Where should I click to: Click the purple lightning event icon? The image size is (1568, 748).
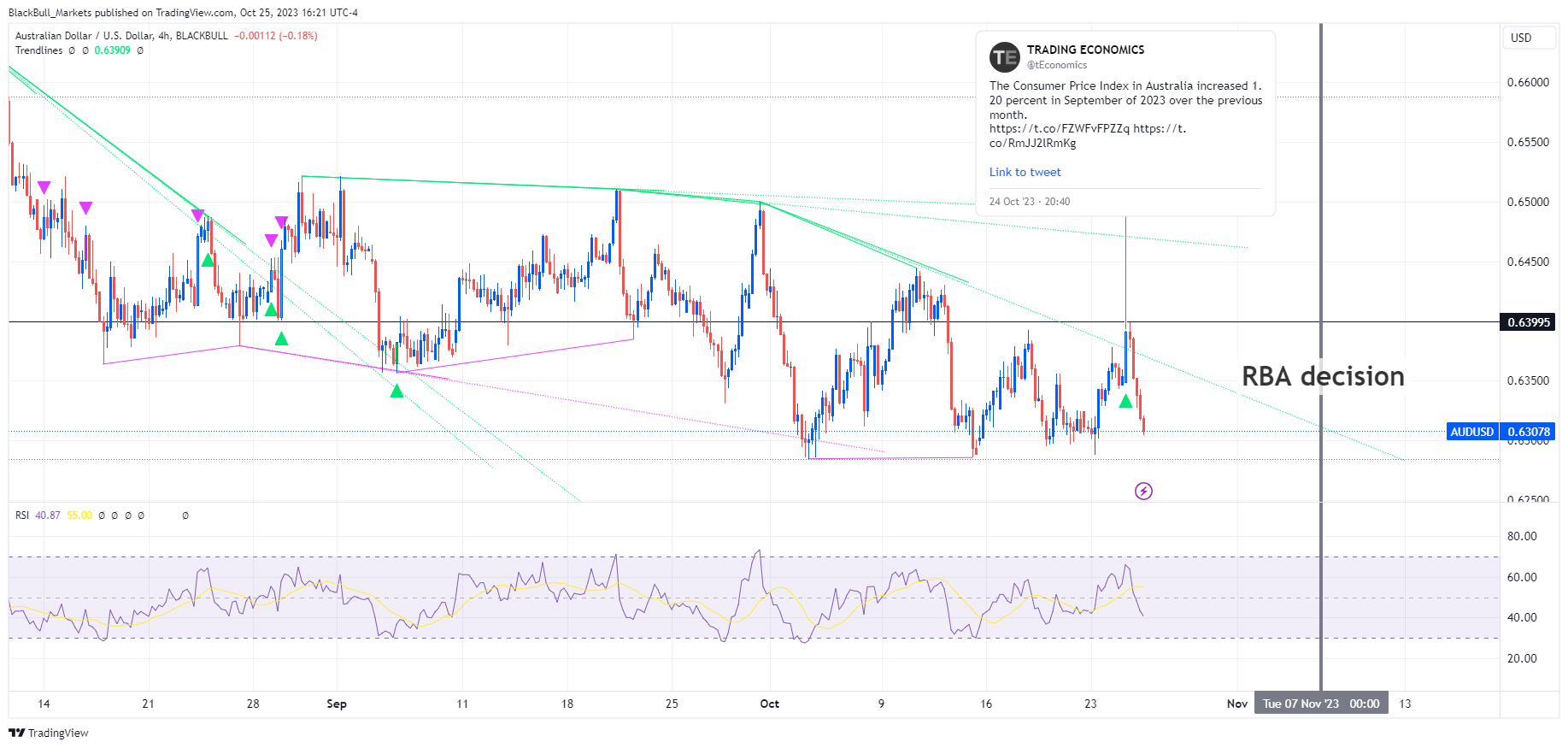(1143, 491)
